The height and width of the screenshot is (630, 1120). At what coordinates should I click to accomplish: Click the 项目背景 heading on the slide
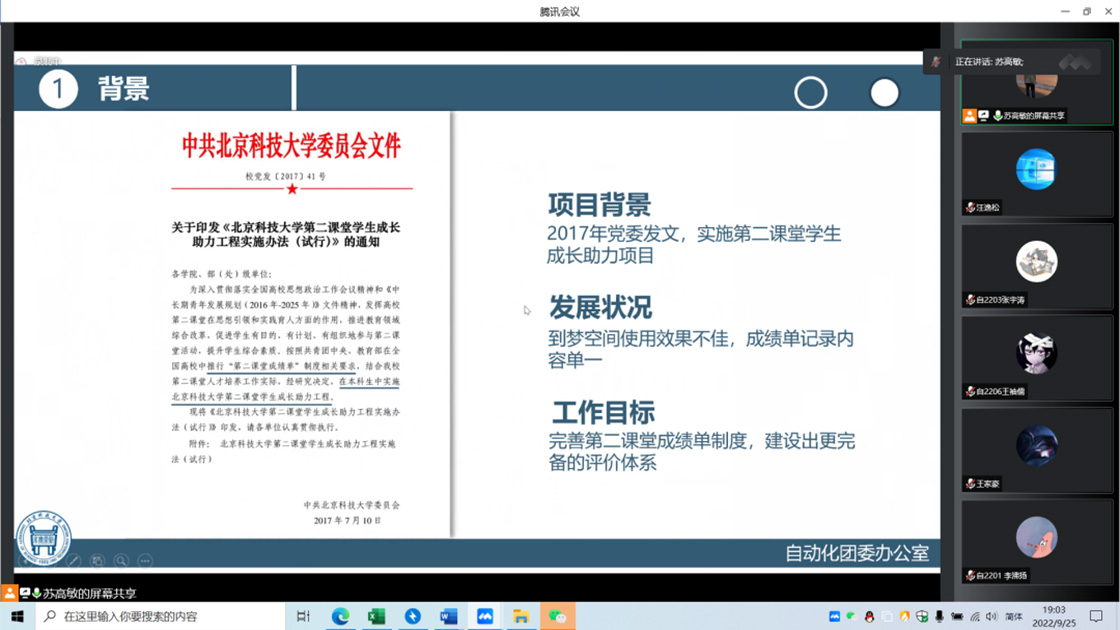599,205
